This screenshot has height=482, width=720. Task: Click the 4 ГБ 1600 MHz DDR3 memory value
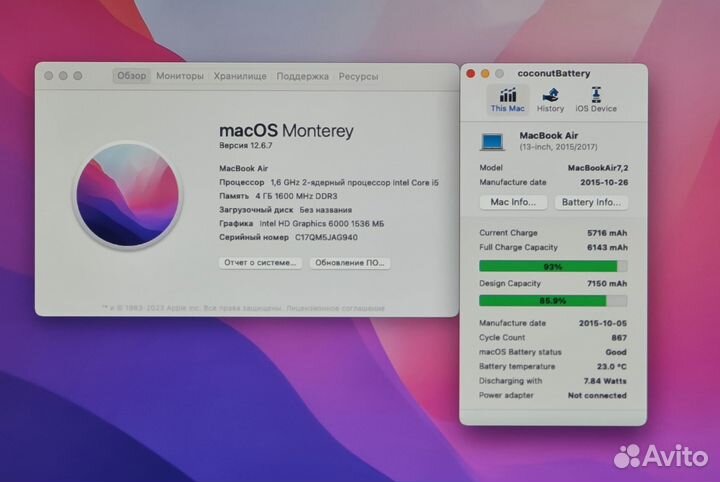(x=296, y=196)
